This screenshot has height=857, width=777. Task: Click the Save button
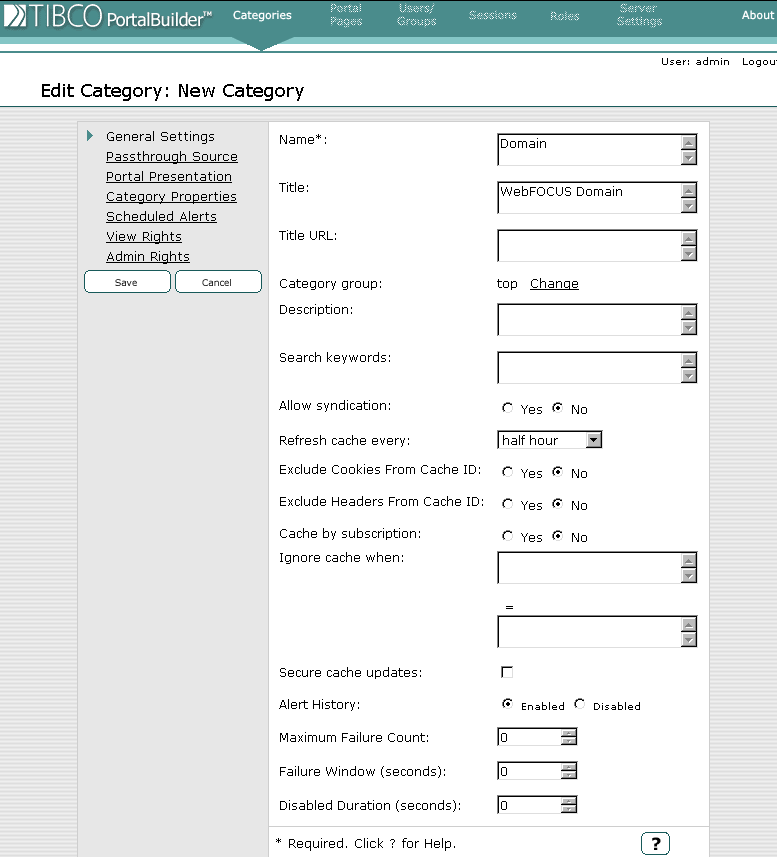pyautogui.click(x=126, y=282)
